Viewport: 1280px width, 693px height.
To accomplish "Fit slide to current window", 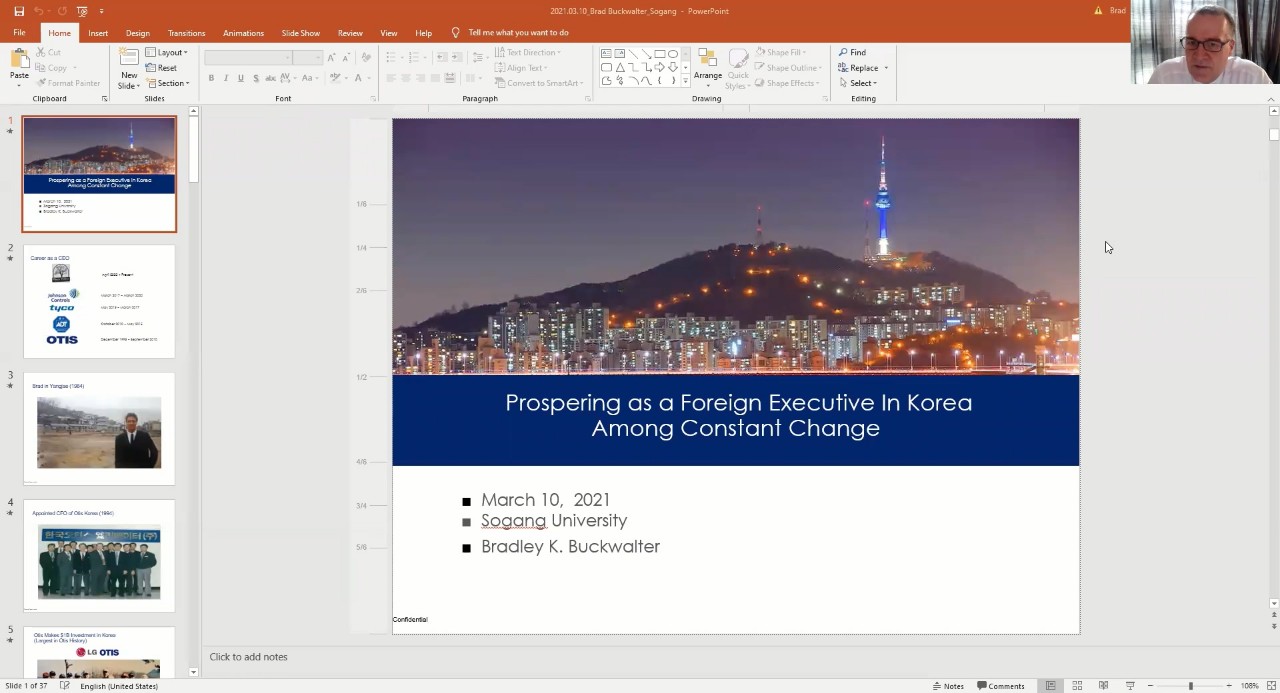I will tap(1272, 686).
